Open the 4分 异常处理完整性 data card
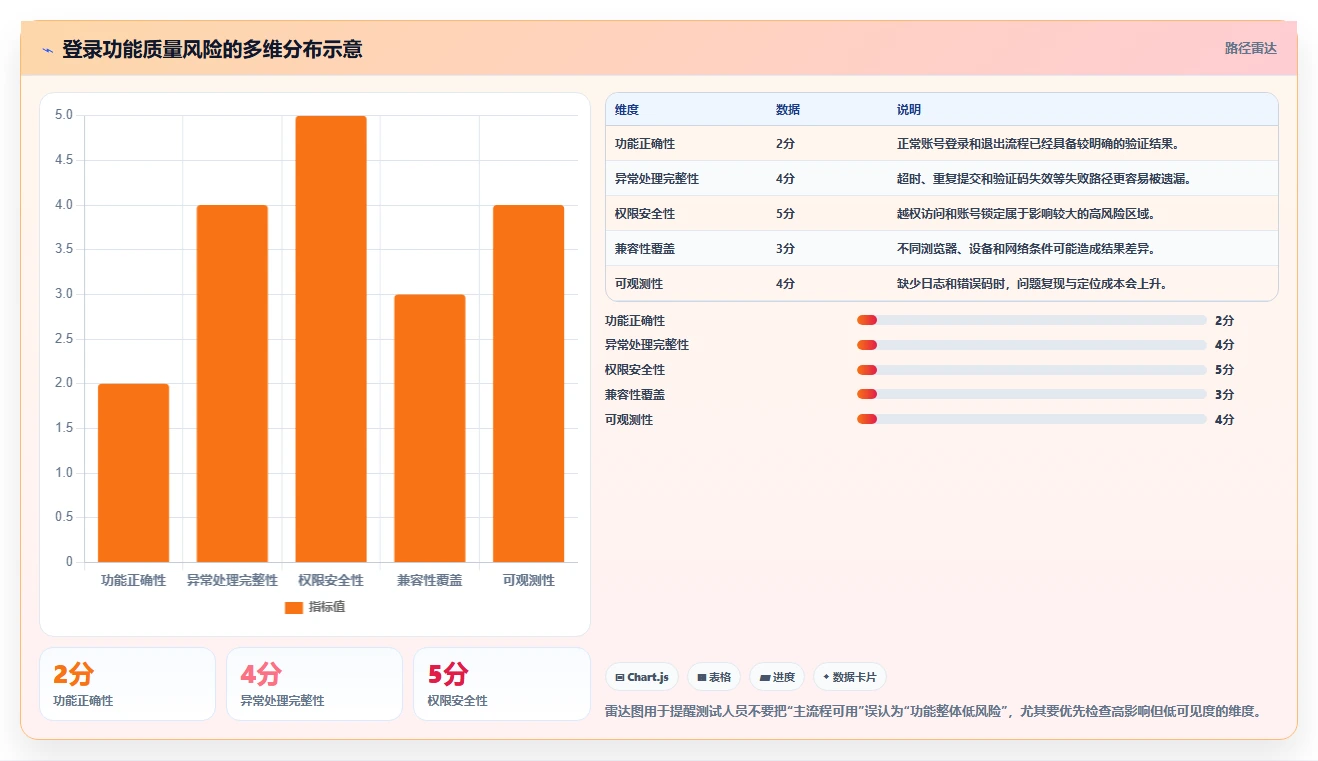 click(x=314, y=684)
